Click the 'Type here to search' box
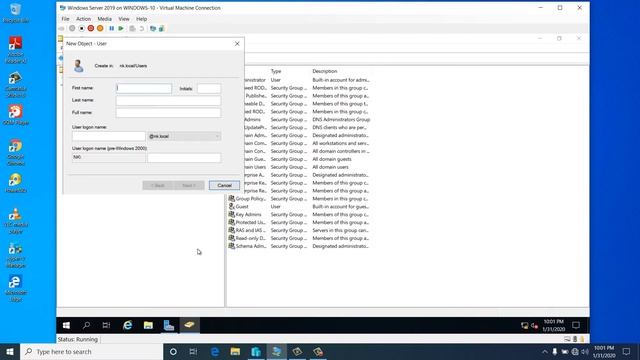 91,351
